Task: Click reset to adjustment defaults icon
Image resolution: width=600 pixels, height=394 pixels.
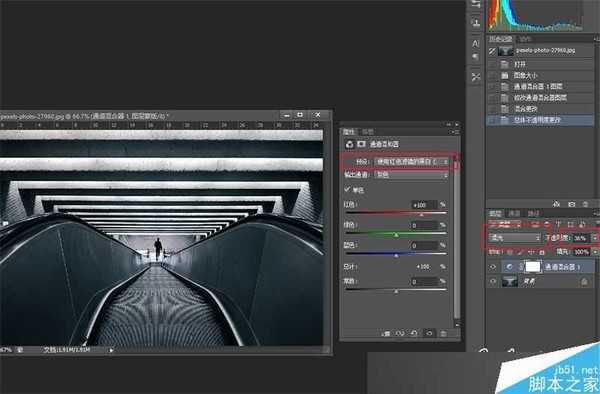Action: [414, 334]
